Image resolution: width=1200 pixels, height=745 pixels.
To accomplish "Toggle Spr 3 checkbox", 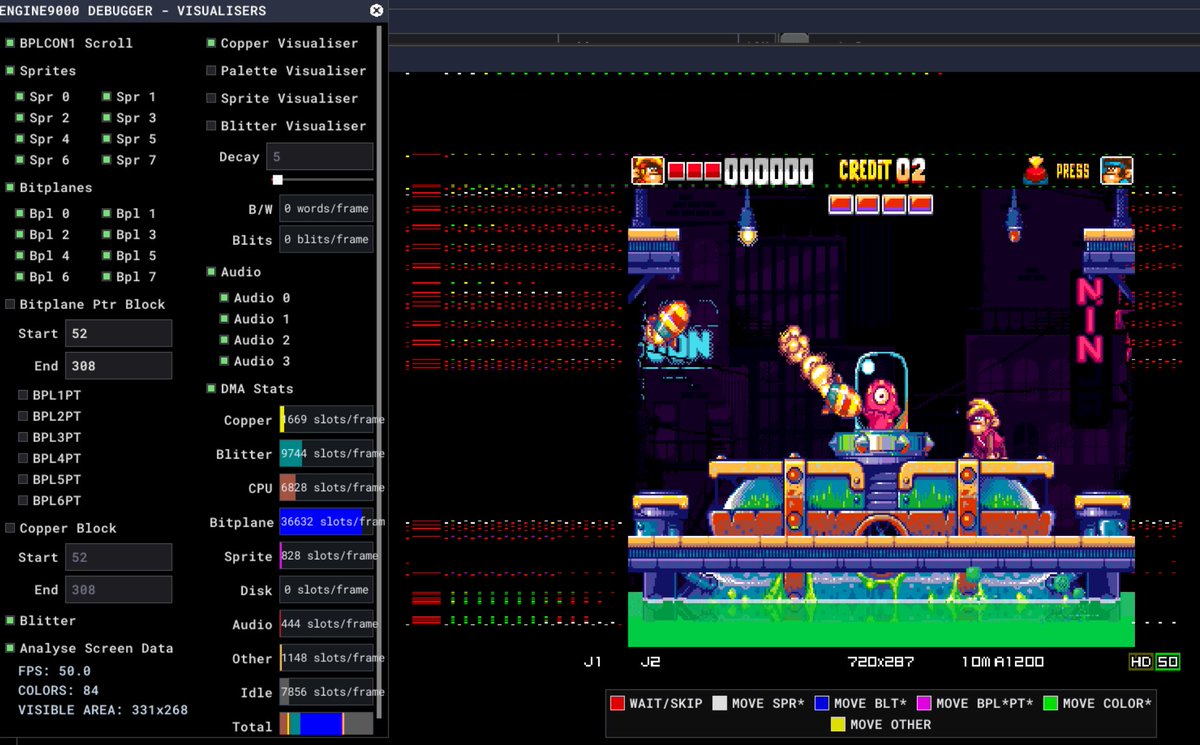I will 106,118.
